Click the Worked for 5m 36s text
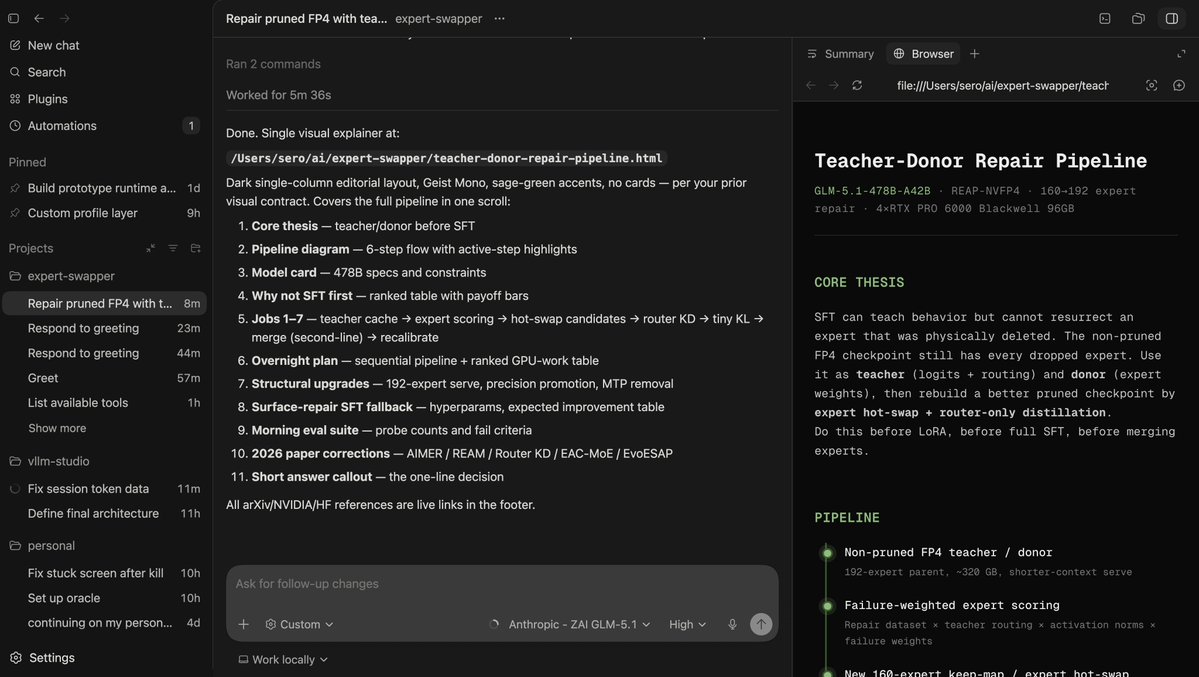Image resolution: width=1199 pixels, height=677 pixels. [278, 95]
